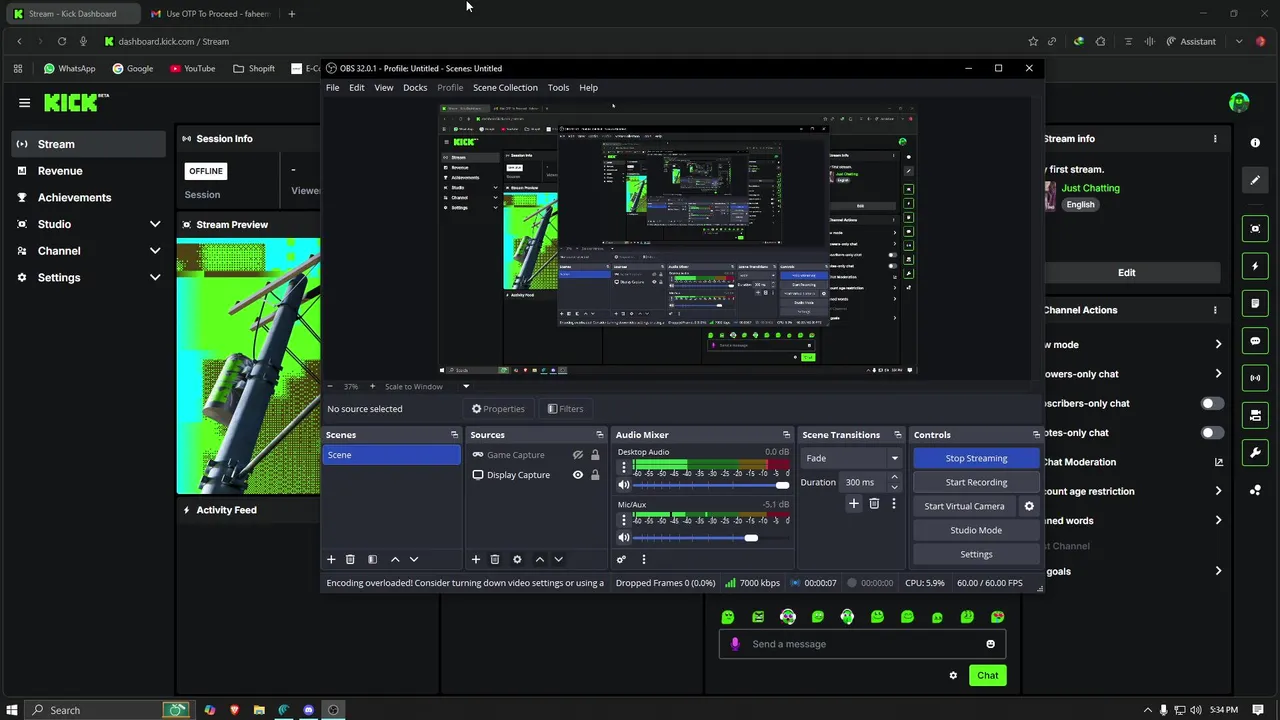Open OBS Edit menu
Viewport: 1280px width, 720px height.
(x=357, y=88)
